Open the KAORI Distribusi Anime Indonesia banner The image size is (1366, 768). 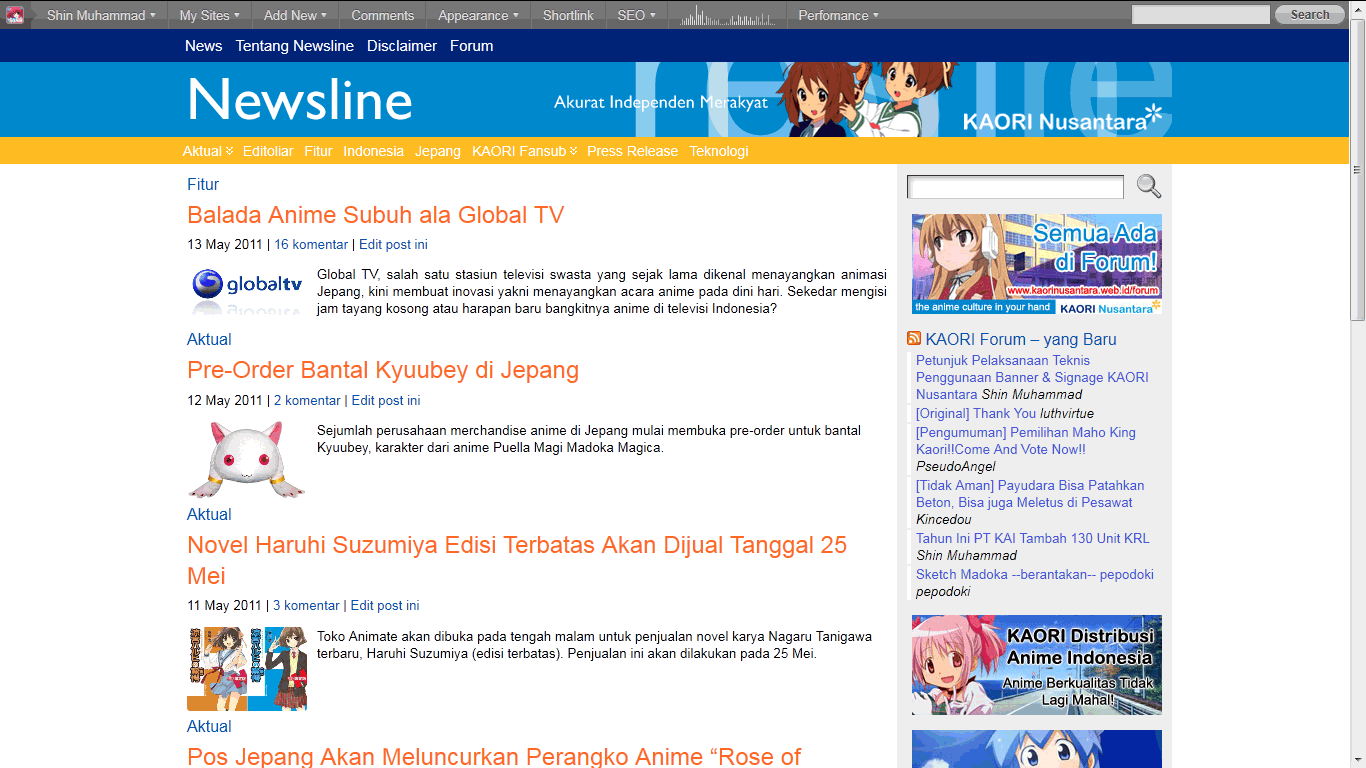[1036, 664]
